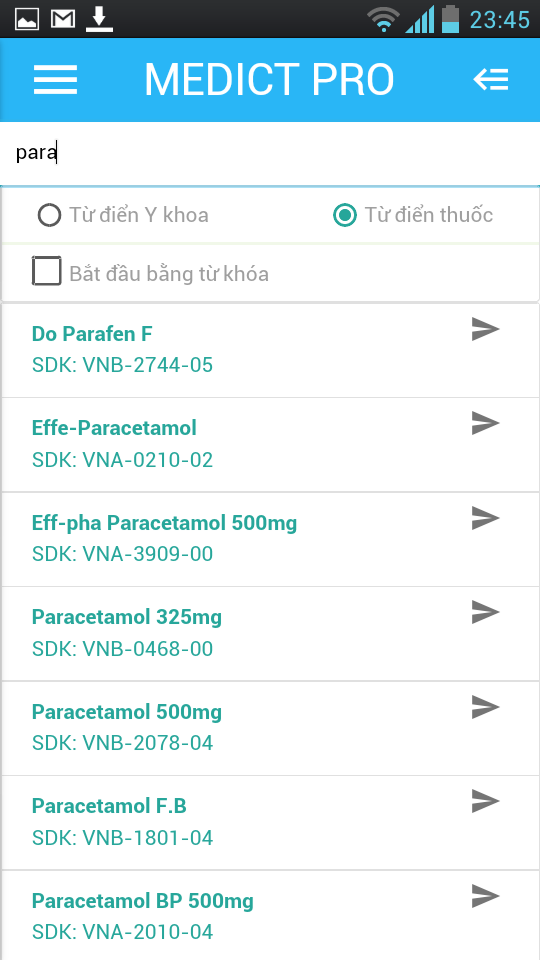Viewport: 540px width, 960px height.
Task: Open the hamburger navigation menu
Action: pos(55,80)
